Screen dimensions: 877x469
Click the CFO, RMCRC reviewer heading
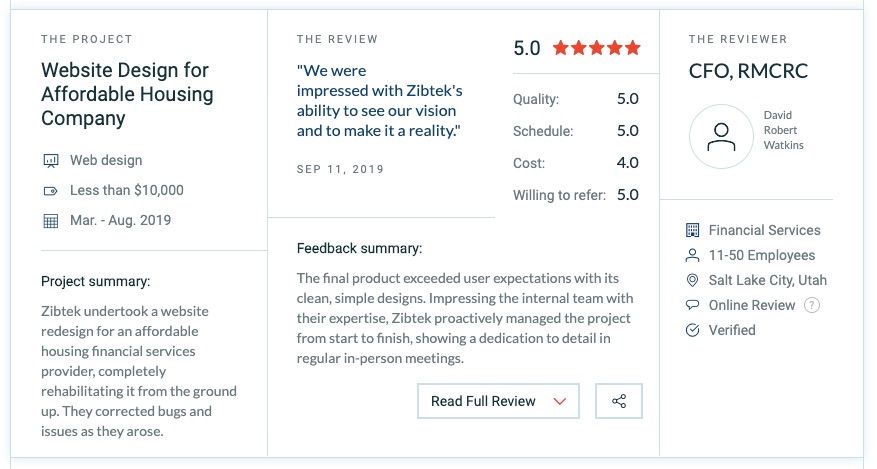coord(748,71)
